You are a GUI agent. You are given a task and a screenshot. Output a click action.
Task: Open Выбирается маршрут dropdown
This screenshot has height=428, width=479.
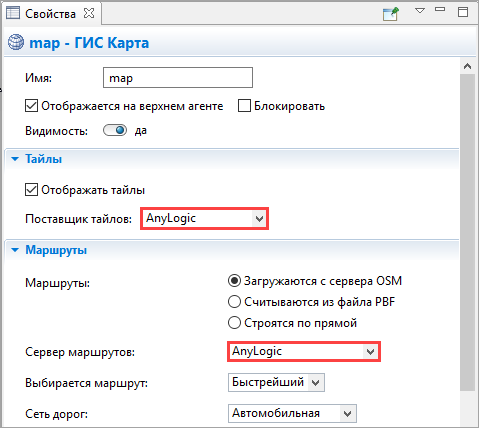tap(276, 382)
